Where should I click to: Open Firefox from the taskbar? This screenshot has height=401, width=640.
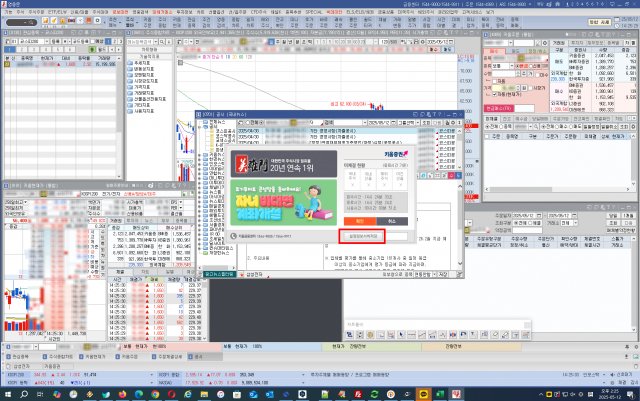tap(122, 394)
